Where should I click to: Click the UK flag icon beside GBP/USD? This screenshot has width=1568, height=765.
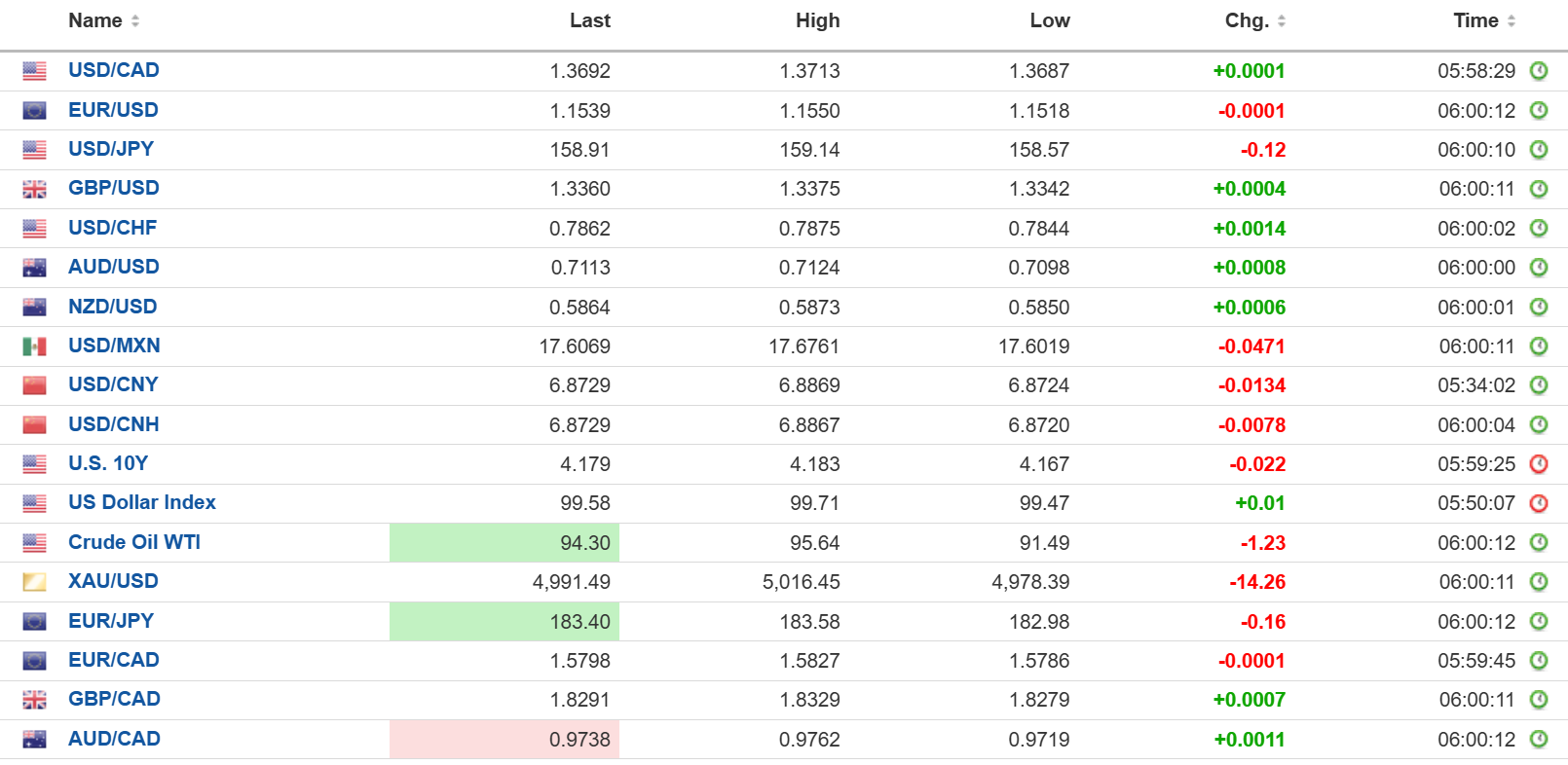tap(34, 189)
